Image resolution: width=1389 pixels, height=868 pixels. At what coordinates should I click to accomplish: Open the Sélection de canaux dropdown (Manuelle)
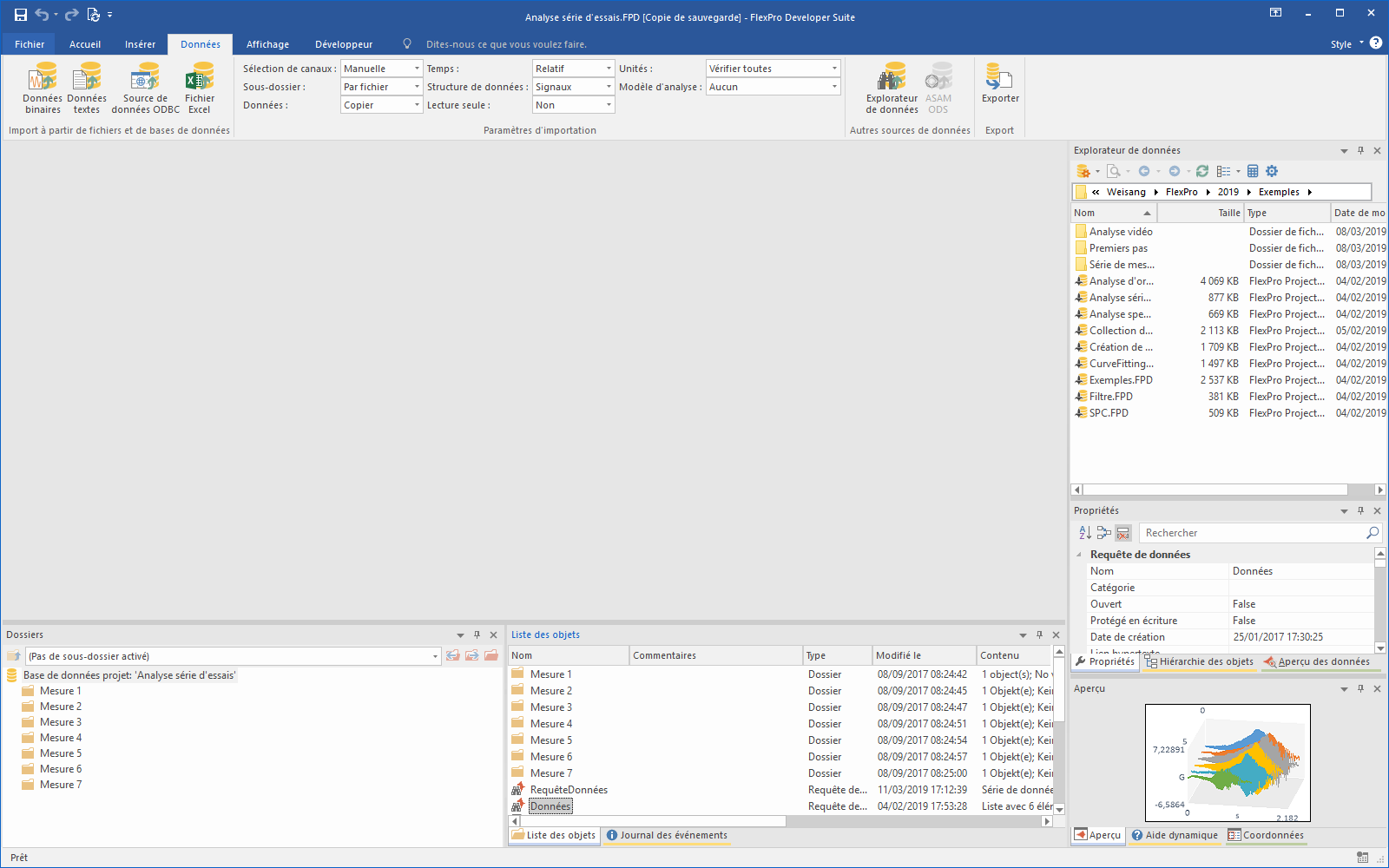point(381,69)
